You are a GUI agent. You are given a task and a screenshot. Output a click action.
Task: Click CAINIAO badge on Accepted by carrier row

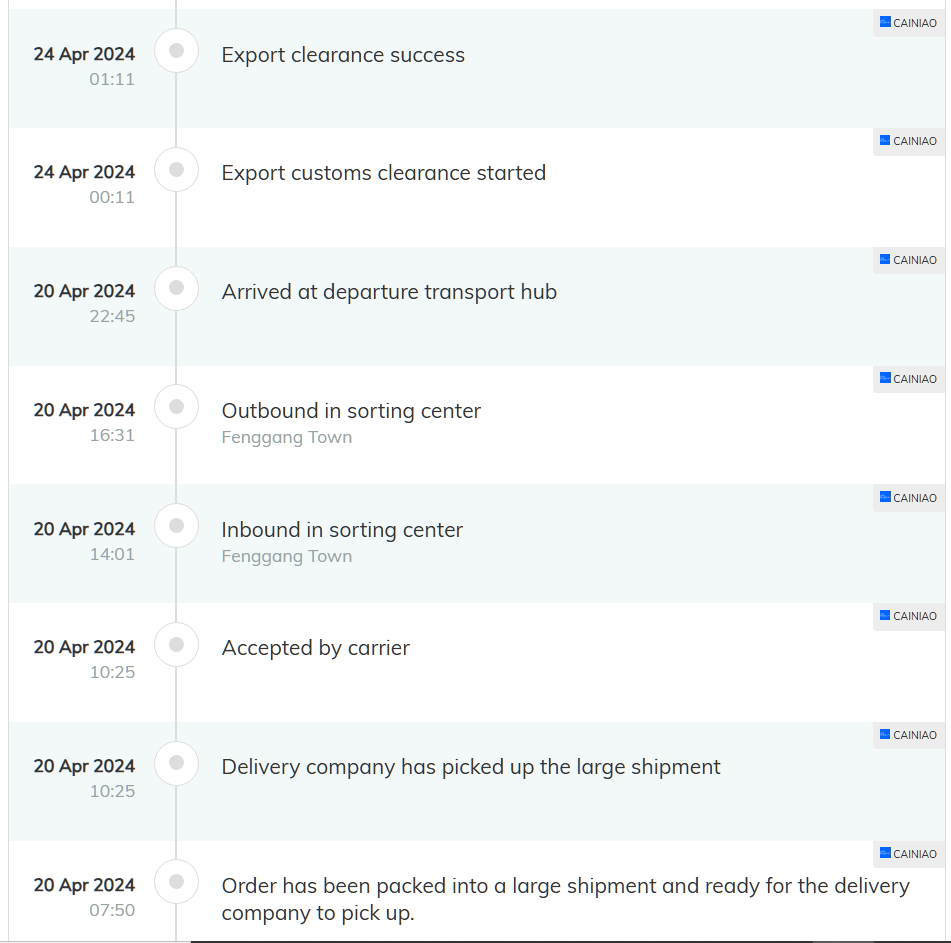click(909, 616)
